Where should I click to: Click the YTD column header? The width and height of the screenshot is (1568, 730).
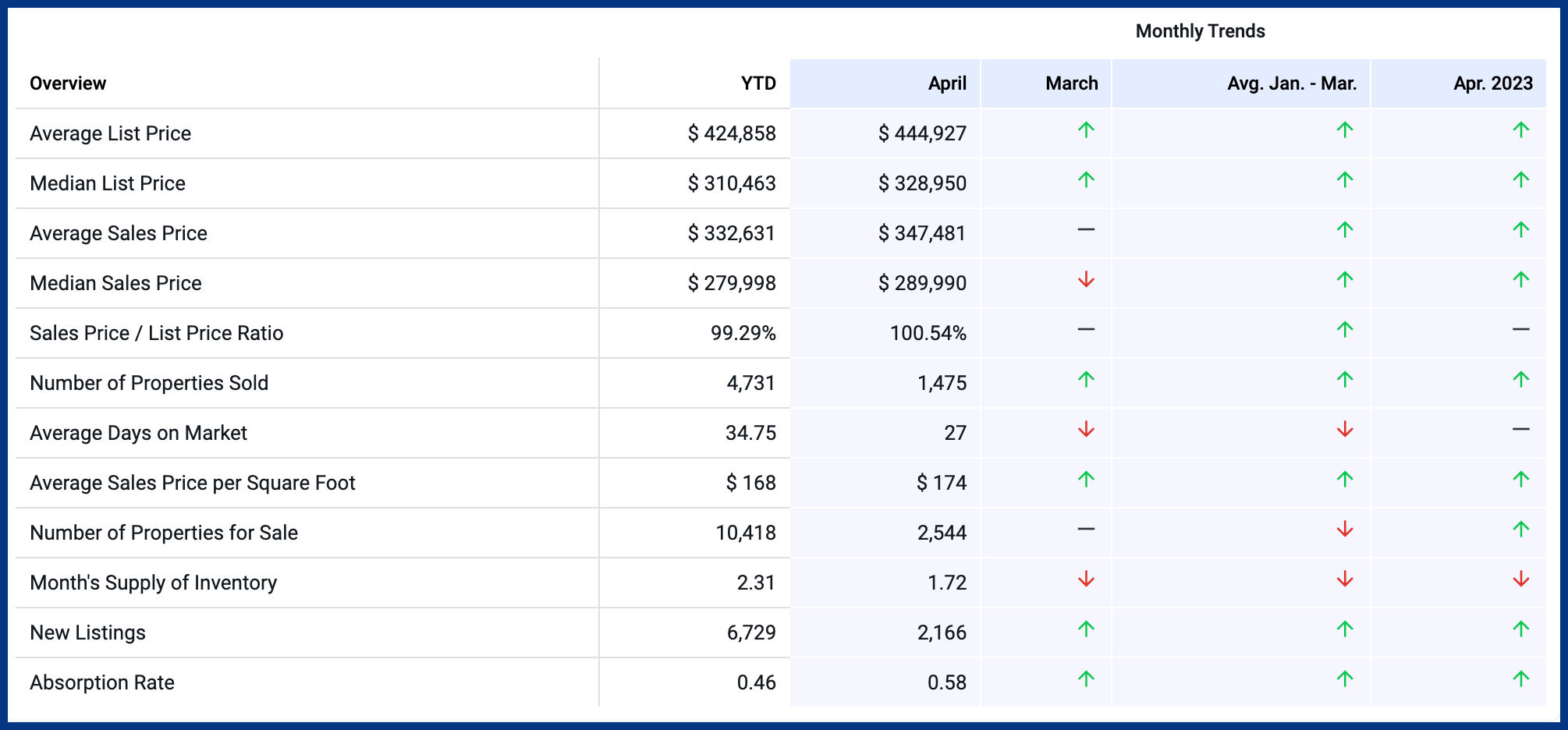[757, 83]
